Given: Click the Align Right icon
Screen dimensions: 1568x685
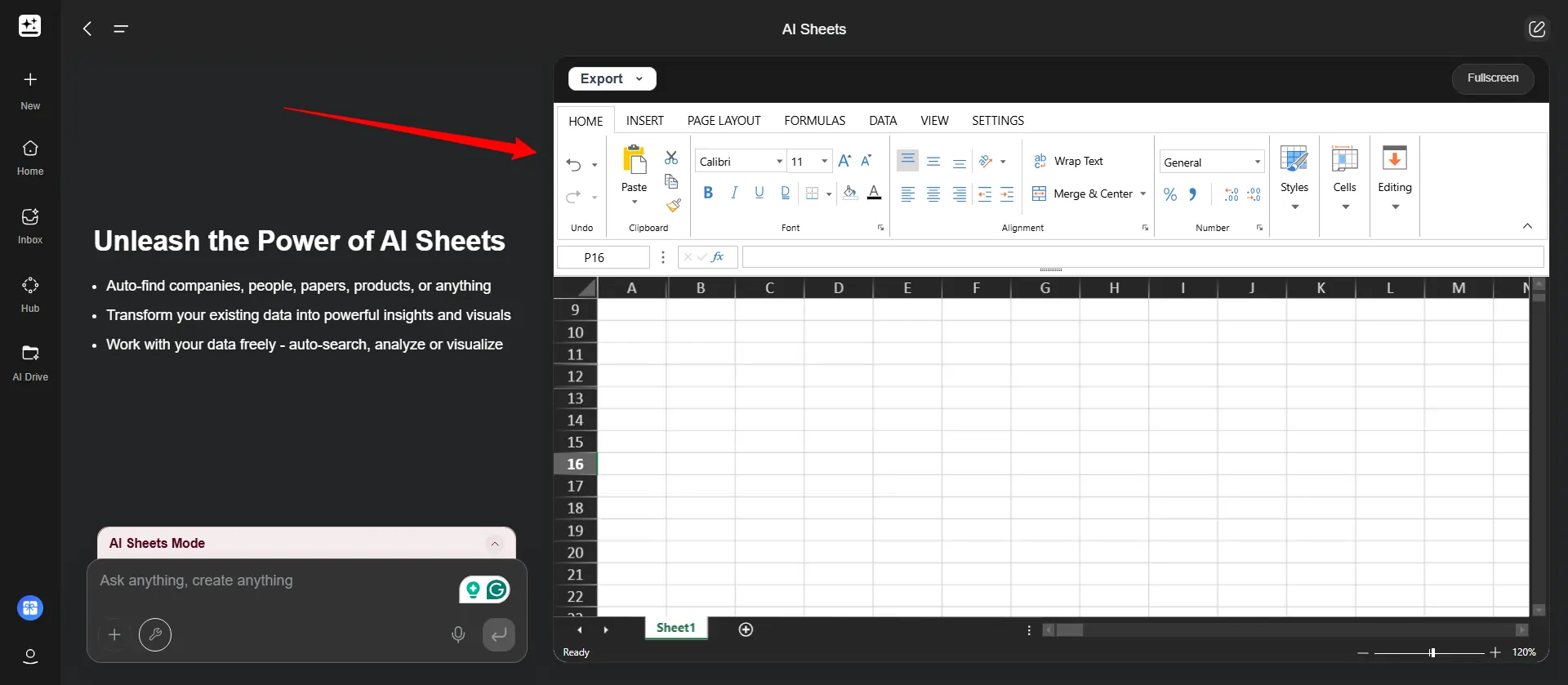Looking at the screenshot, I should pos(960,193).
